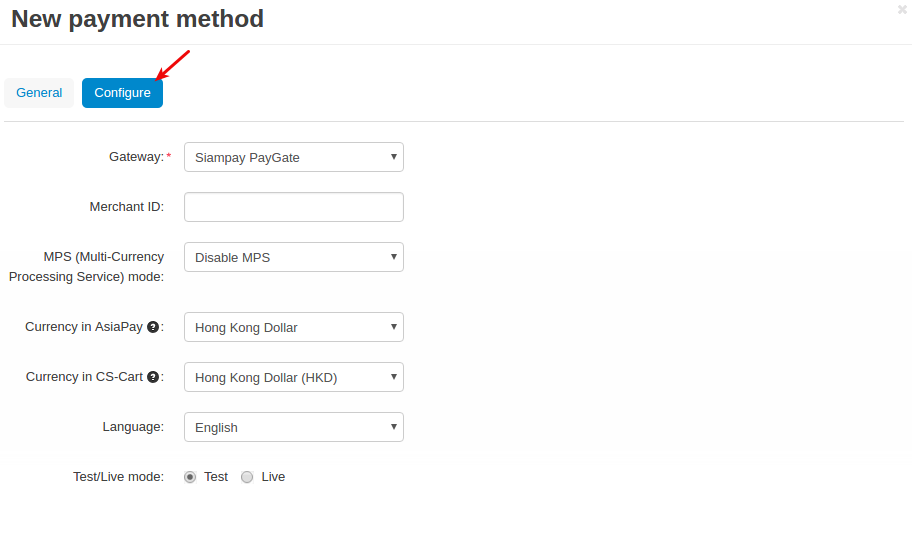Select the Test mode radio button

pos(190,477)
